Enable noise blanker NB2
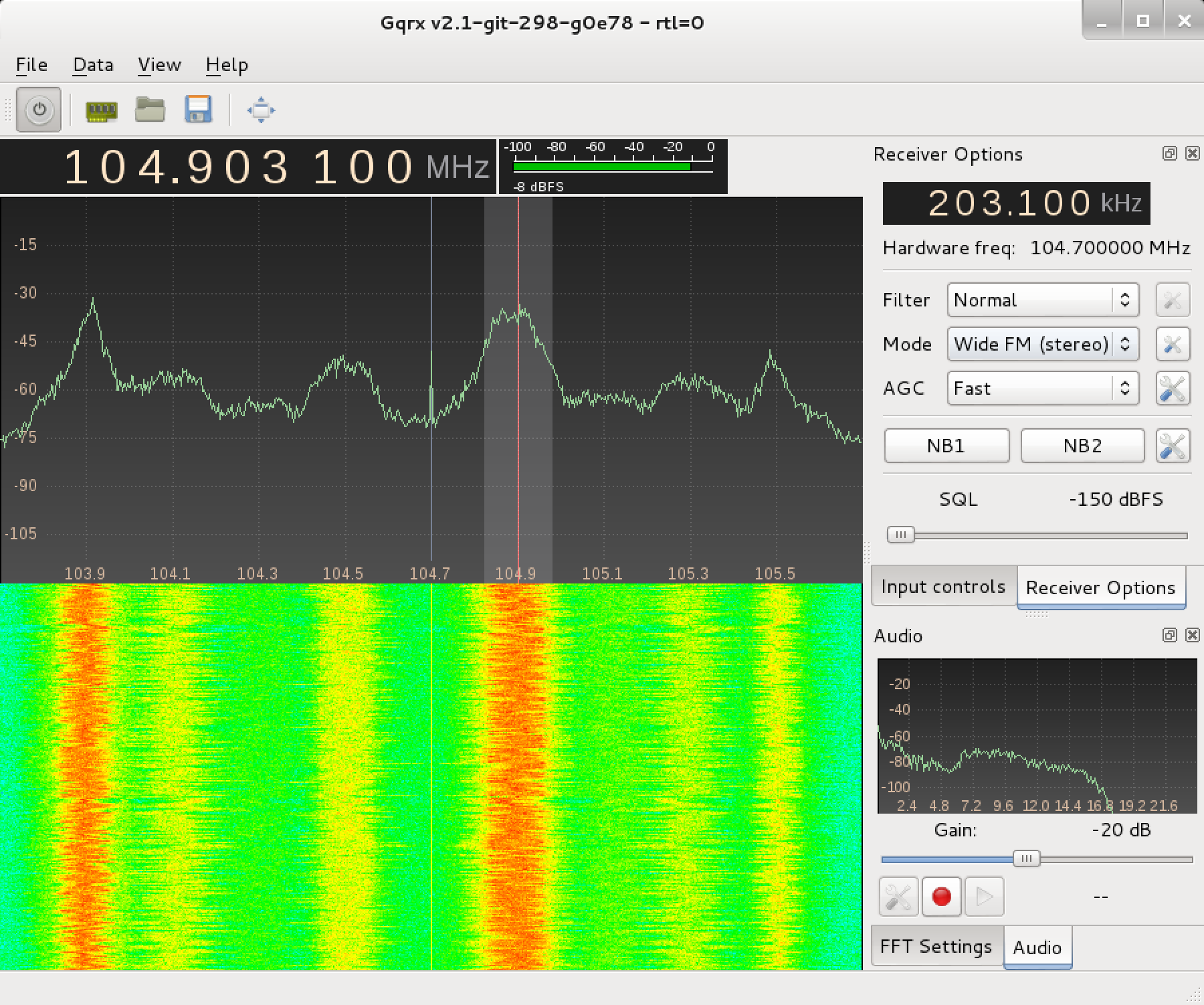Screen dimensions: 1204x1005 click(1082, 445)
